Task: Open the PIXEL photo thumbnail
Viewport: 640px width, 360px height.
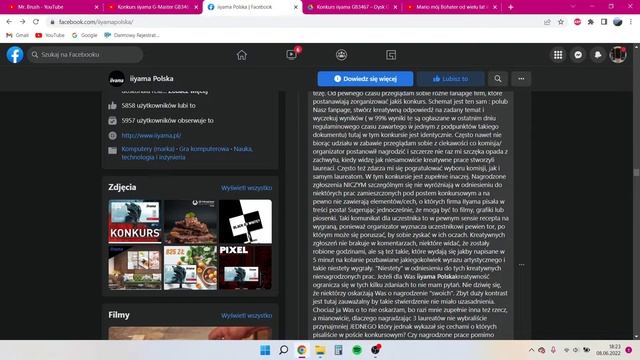Action: point(245,268)
